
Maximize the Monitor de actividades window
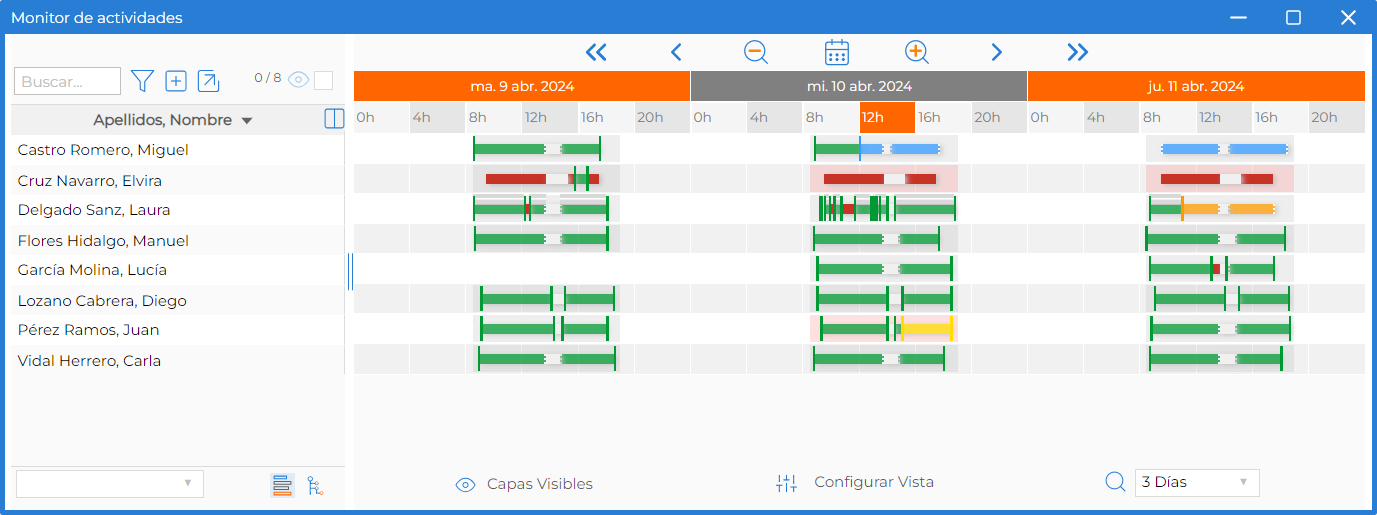[x=1293, y=17]
